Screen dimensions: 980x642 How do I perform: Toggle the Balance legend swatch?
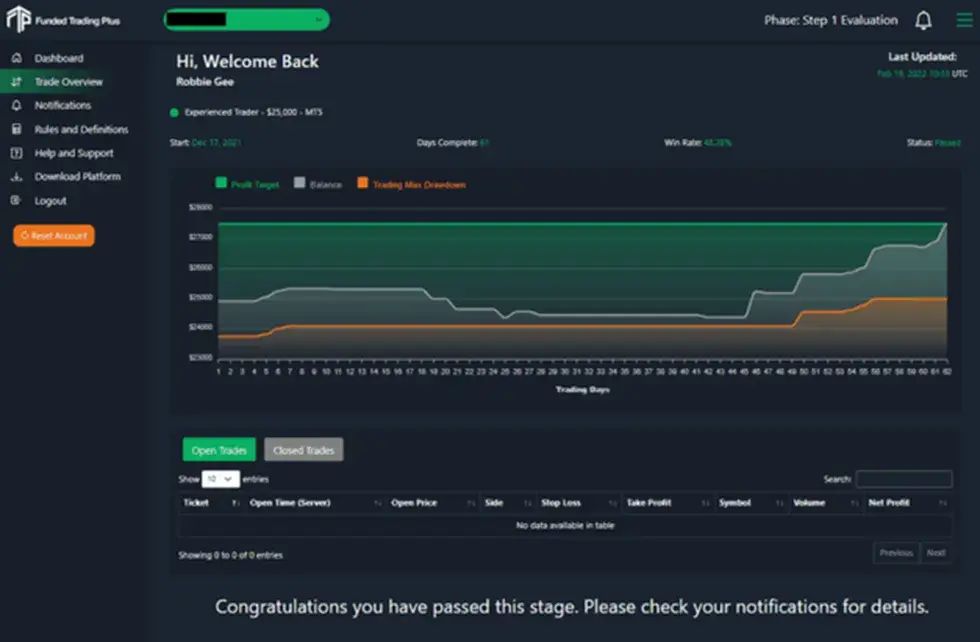[299, 183]
